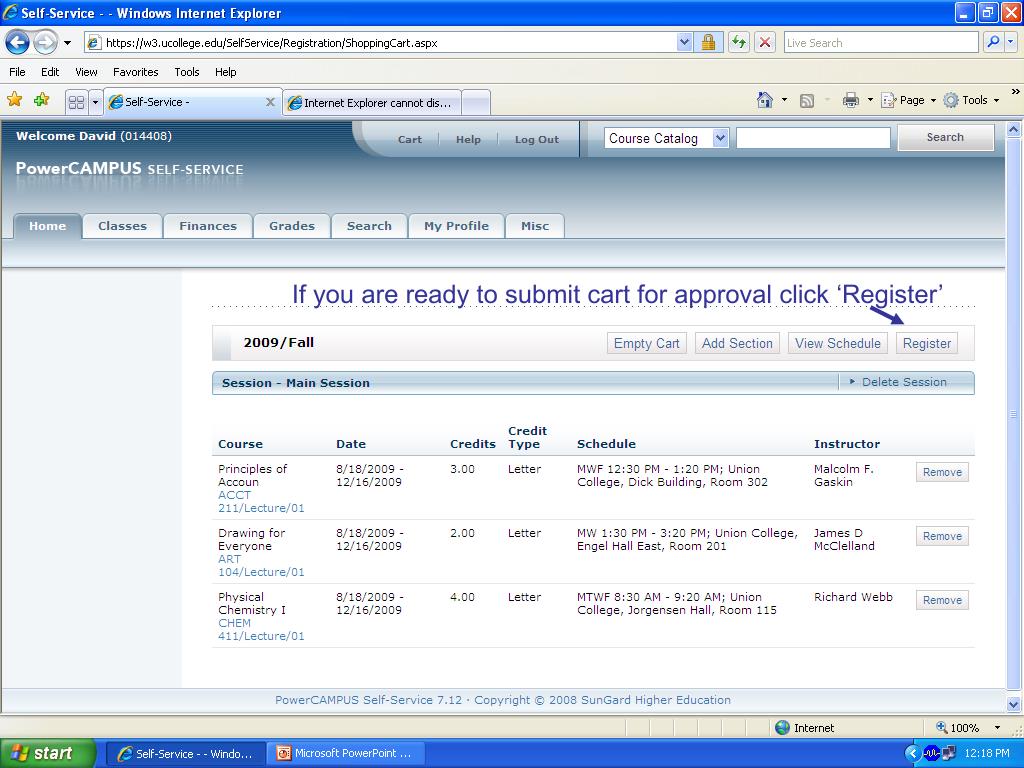Open the Tools gear toolbar menu
The image size is (1024, 768).
[x=971, y=100]
